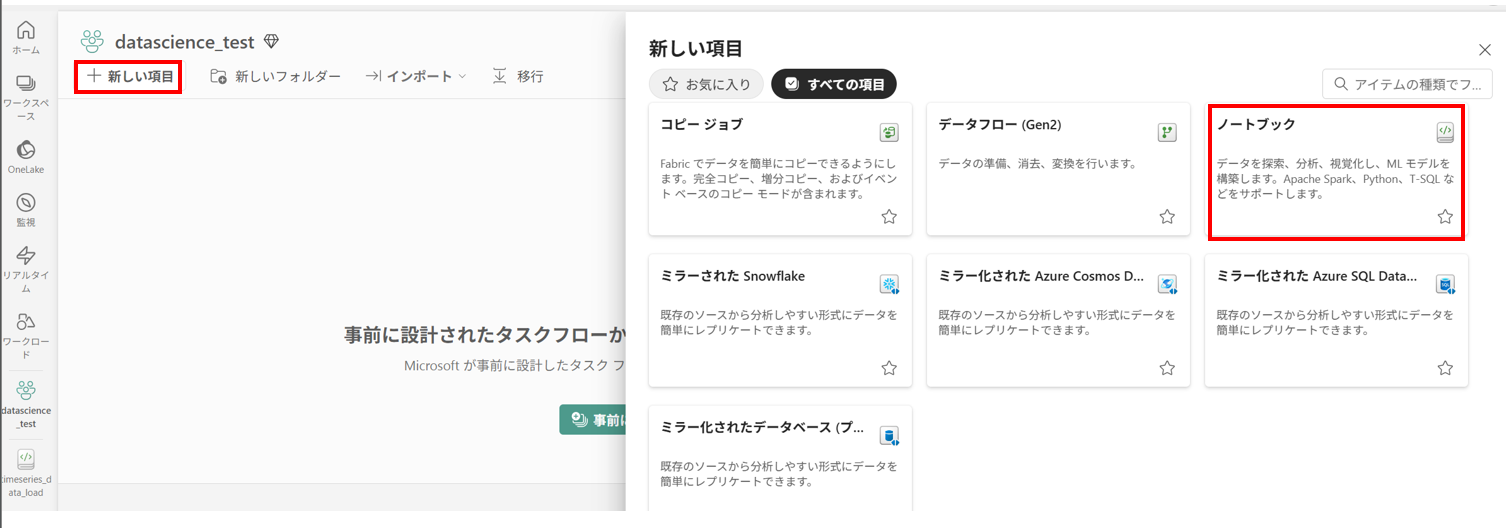Click the diamond icon beside datascience_test title
This screenshot has width=1506, height=528.
point(271,42)
